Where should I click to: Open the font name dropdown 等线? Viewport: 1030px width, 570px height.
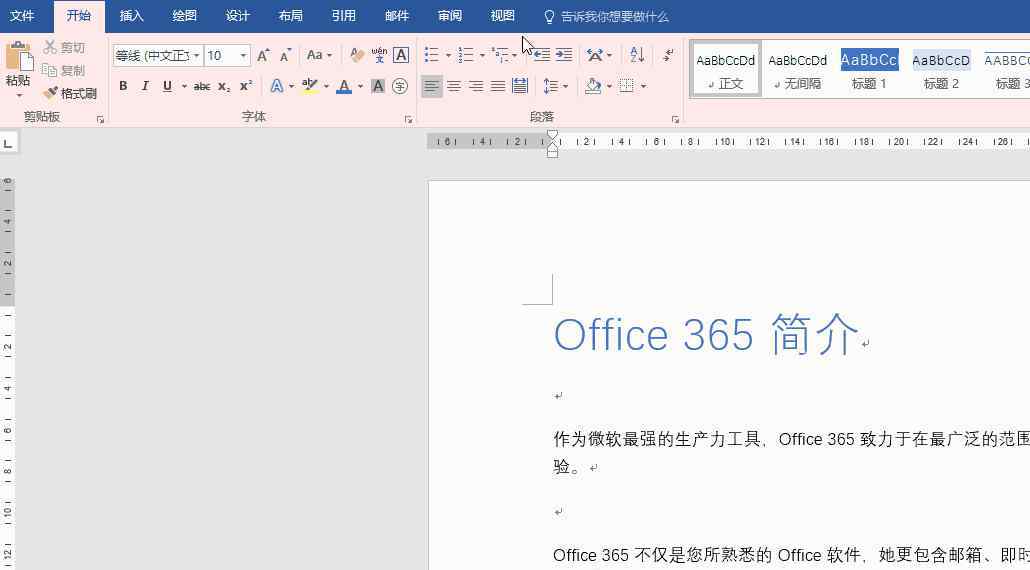click(196, 56)
